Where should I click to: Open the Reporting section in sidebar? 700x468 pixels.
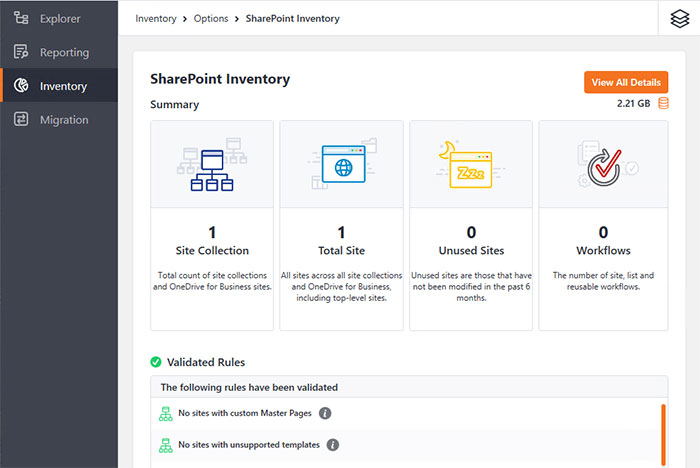point(59,52)
